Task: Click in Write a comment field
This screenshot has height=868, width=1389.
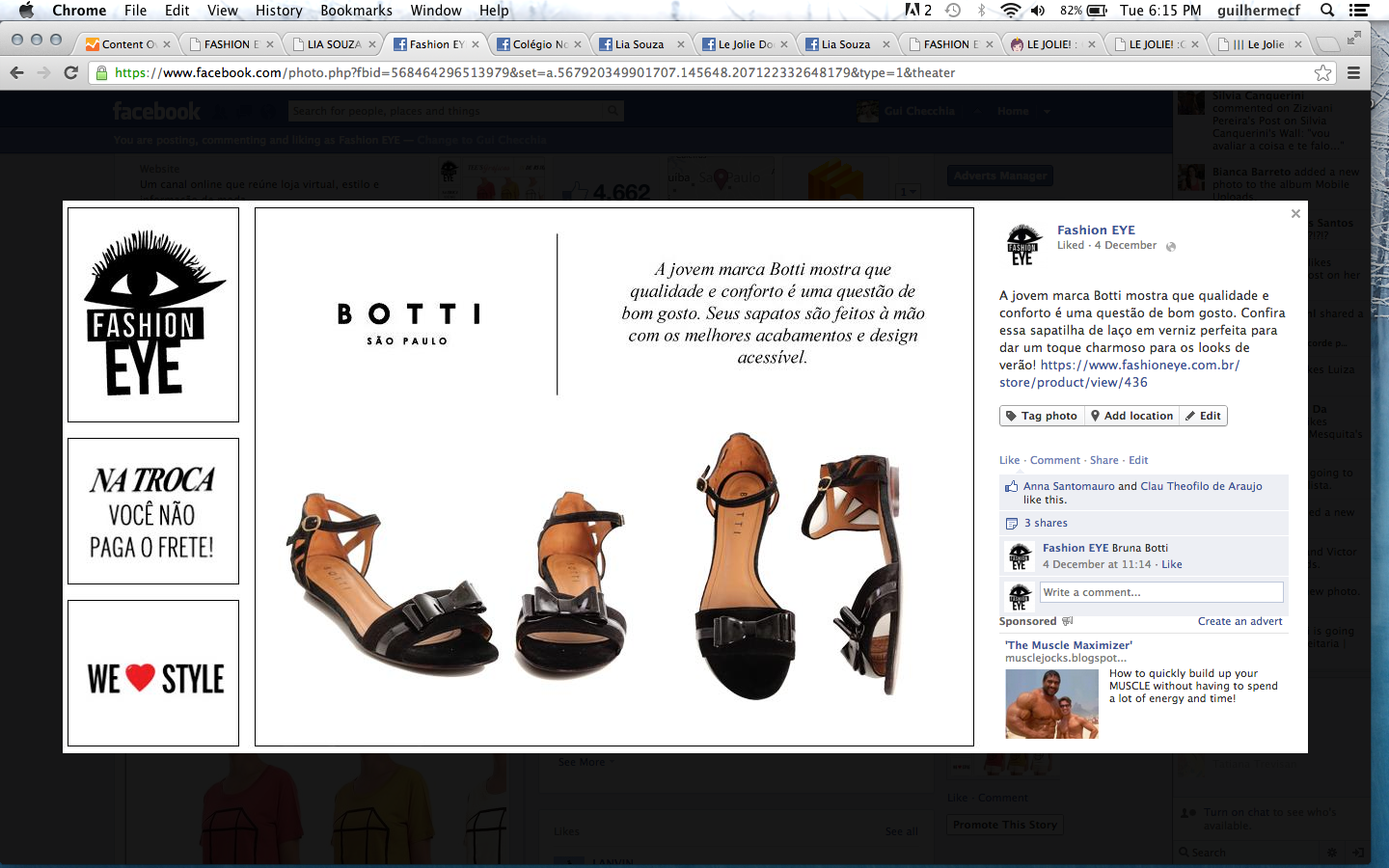Action: (1161, 592)
